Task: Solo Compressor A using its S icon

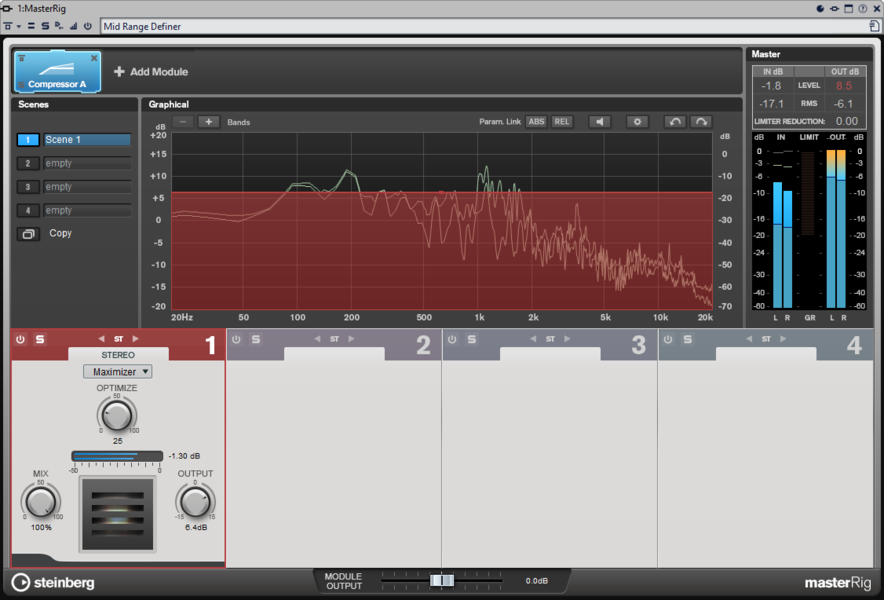Action: [x=21, y=85]
